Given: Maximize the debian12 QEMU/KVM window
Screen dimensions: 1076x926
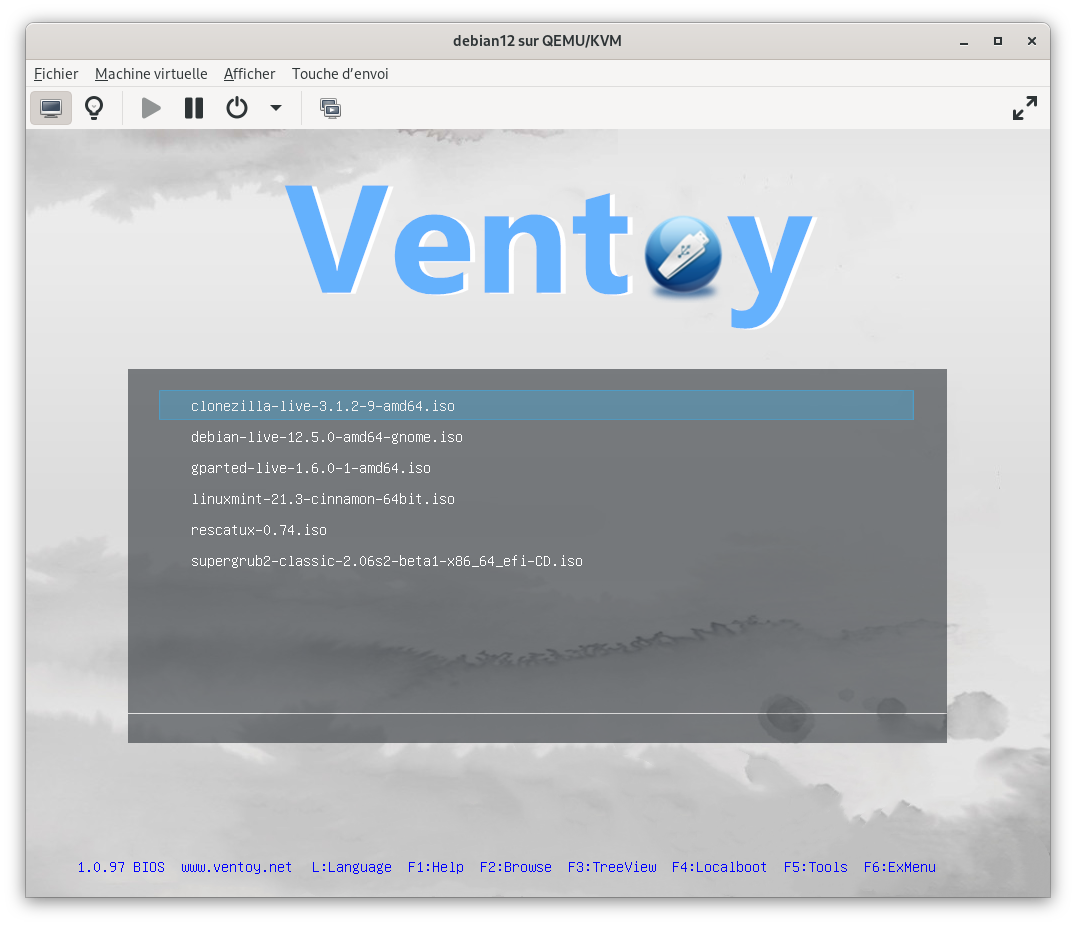Looking at the screenshot, I should [x=998, y=41].
